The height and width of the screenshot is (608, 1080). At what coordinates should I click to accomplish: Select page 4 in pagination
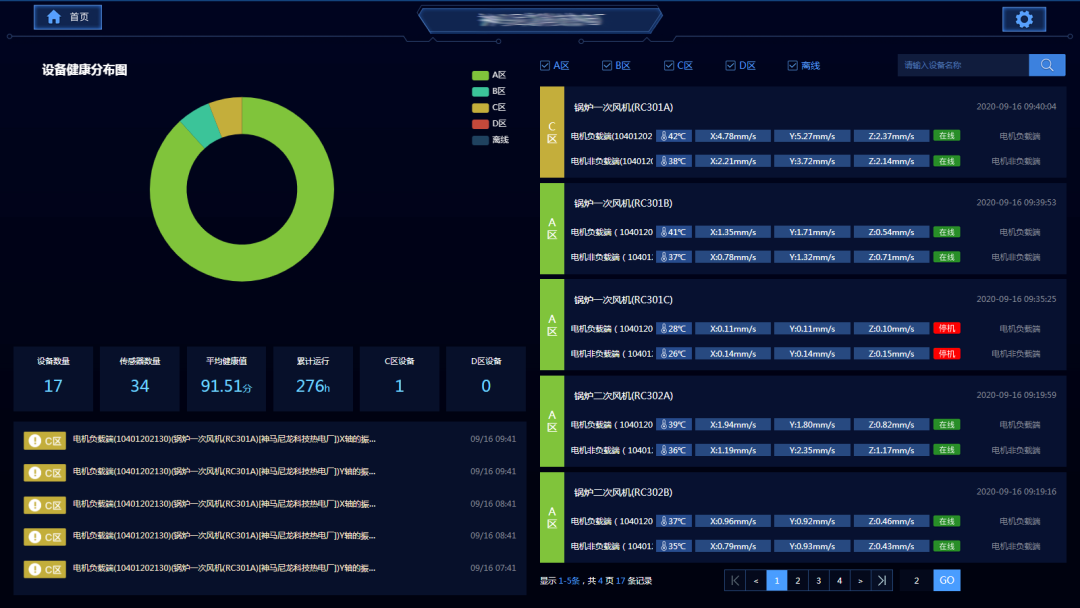(839, 580)
